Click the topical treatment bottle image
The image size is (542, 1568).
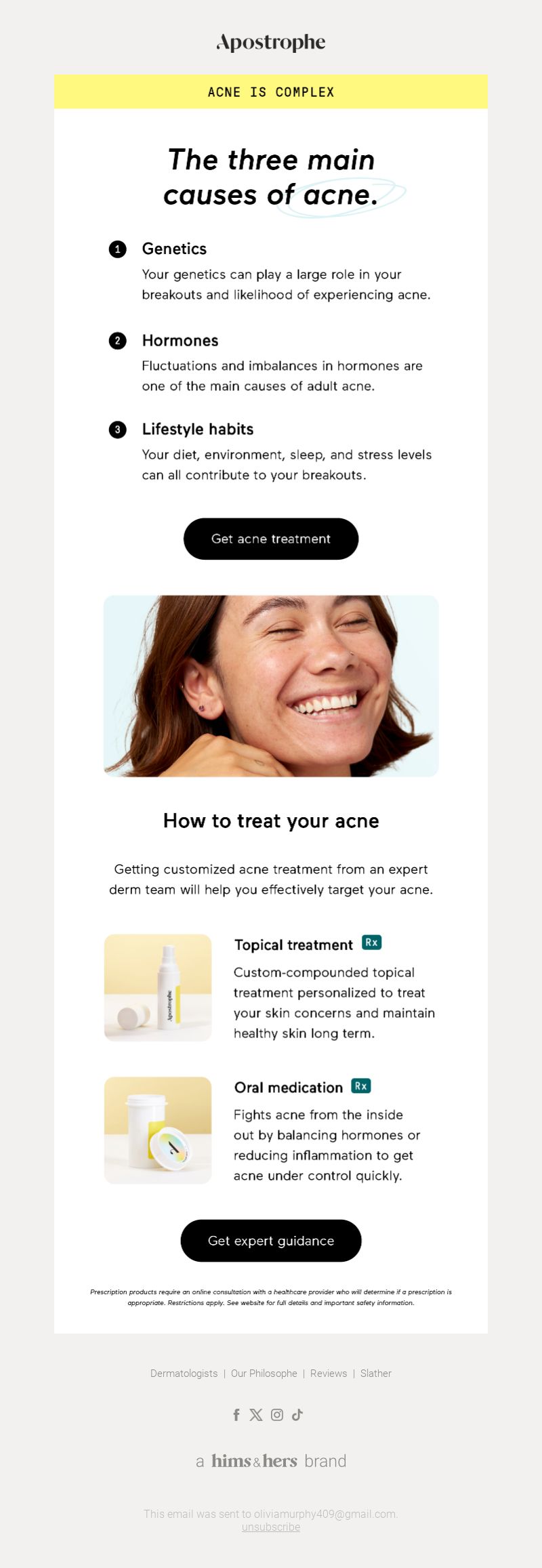(158, 987)
